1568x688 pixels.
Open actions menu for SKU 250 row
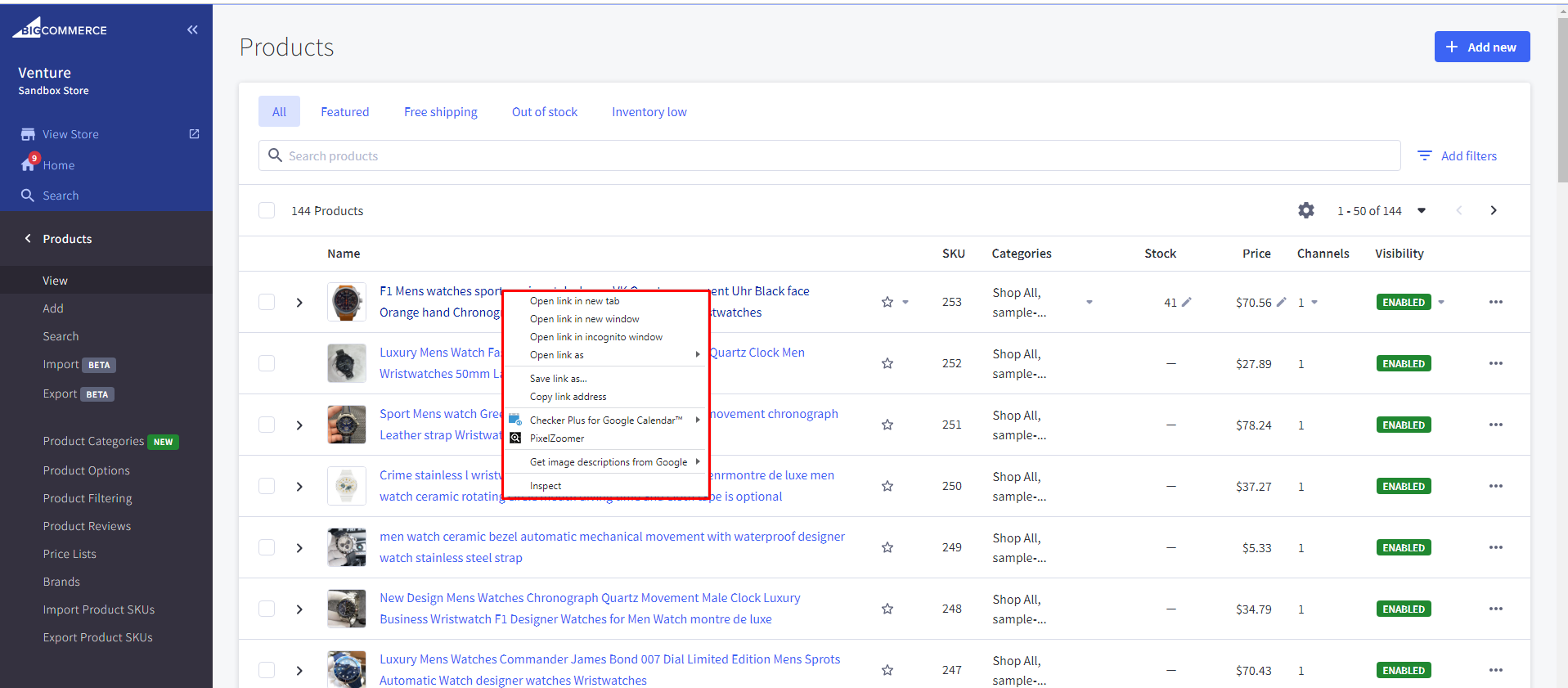click(x=1496, y=486)
